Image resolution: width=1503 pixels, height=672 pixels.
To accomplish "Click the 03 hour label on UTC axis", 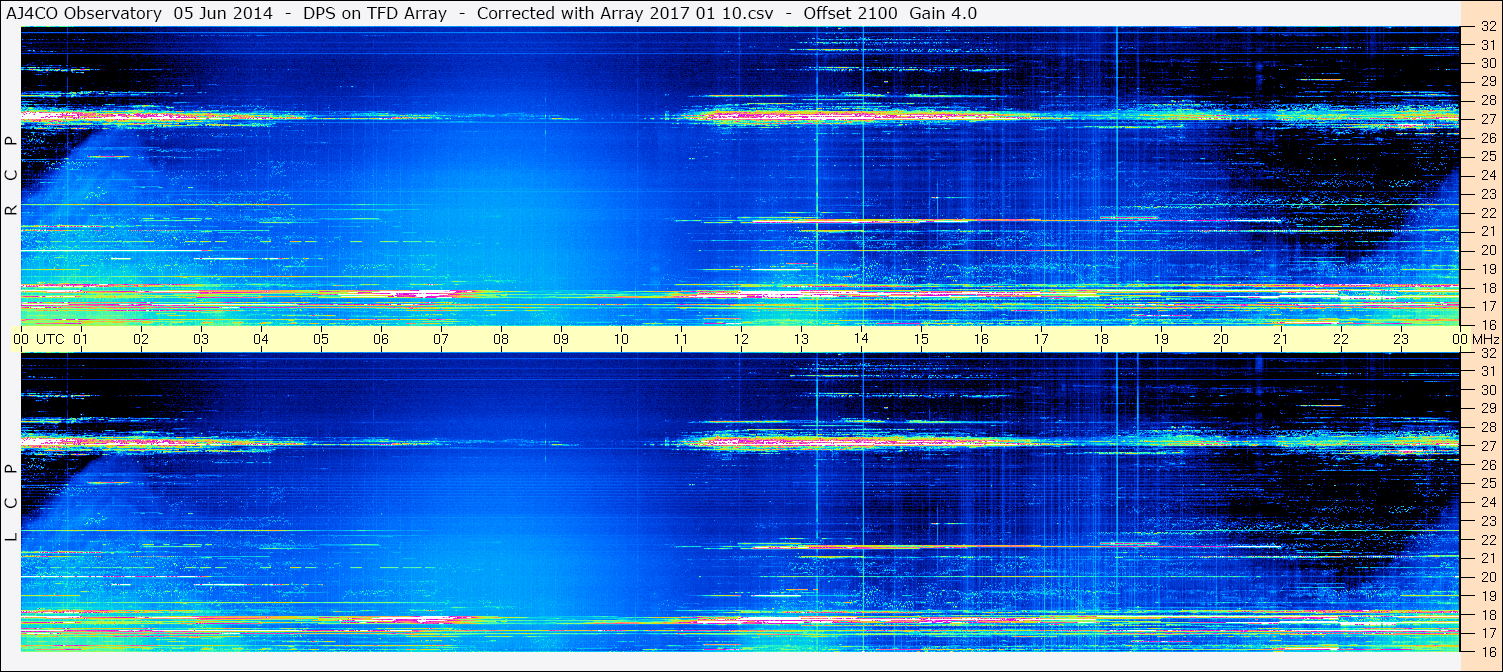I will click(x=201, y=339).
